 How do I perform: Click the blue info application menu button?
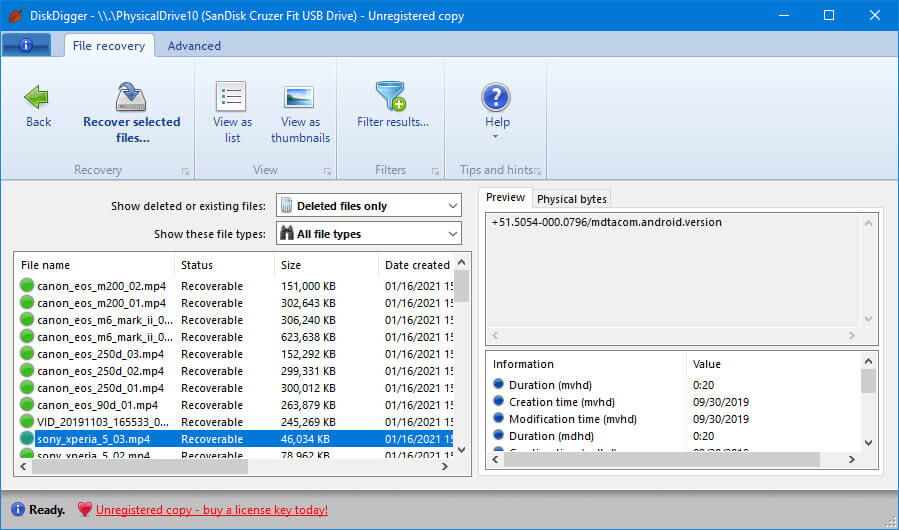click(x=26, y=45)
